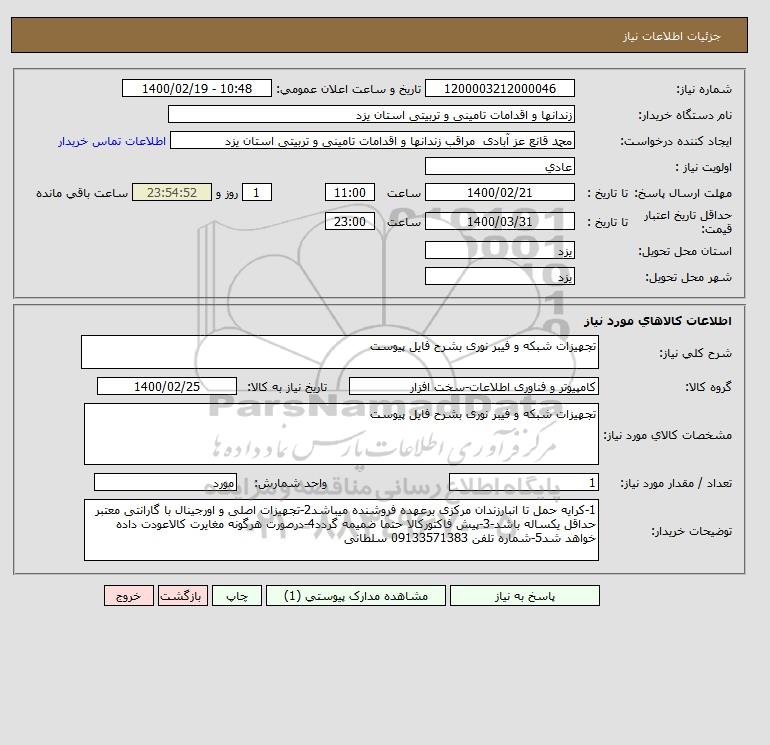Click the general need description text box
The height and width of the screenshot is (745, 770).
click(x=340, y=352)
